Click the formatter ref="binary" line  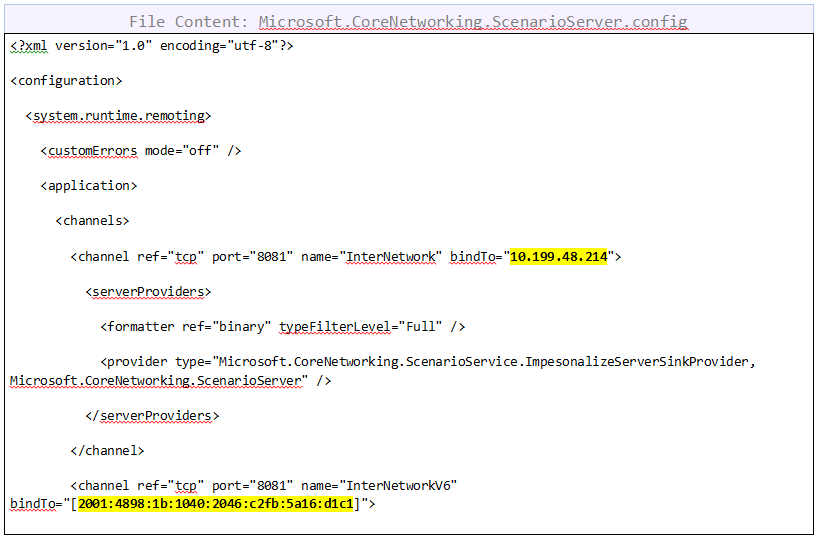(x=283, y=327)
